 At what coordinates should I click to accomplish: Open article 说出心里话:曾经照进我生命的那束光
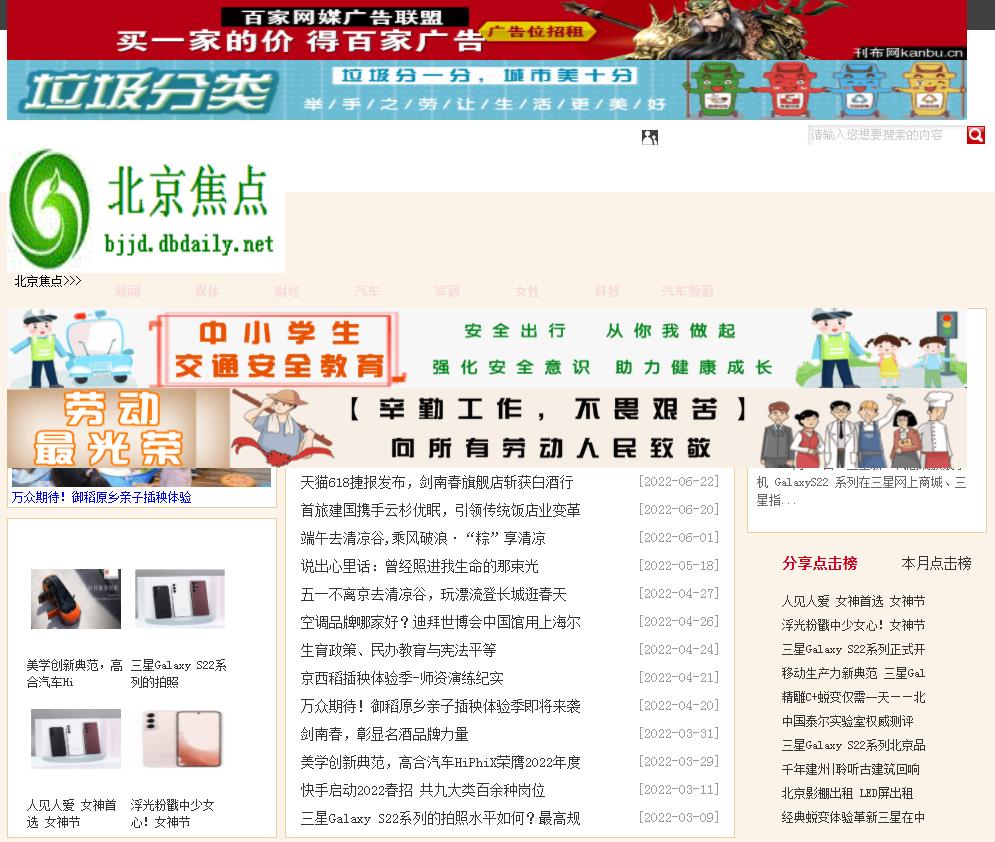(x=419, y=566)
